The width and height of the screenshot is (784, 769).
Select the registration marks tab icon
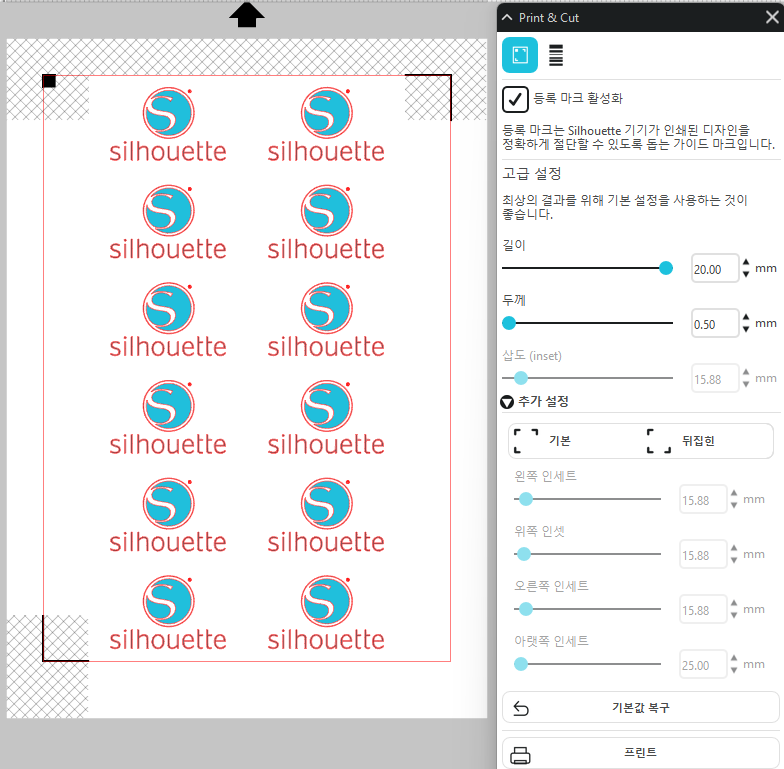[520, 55]
